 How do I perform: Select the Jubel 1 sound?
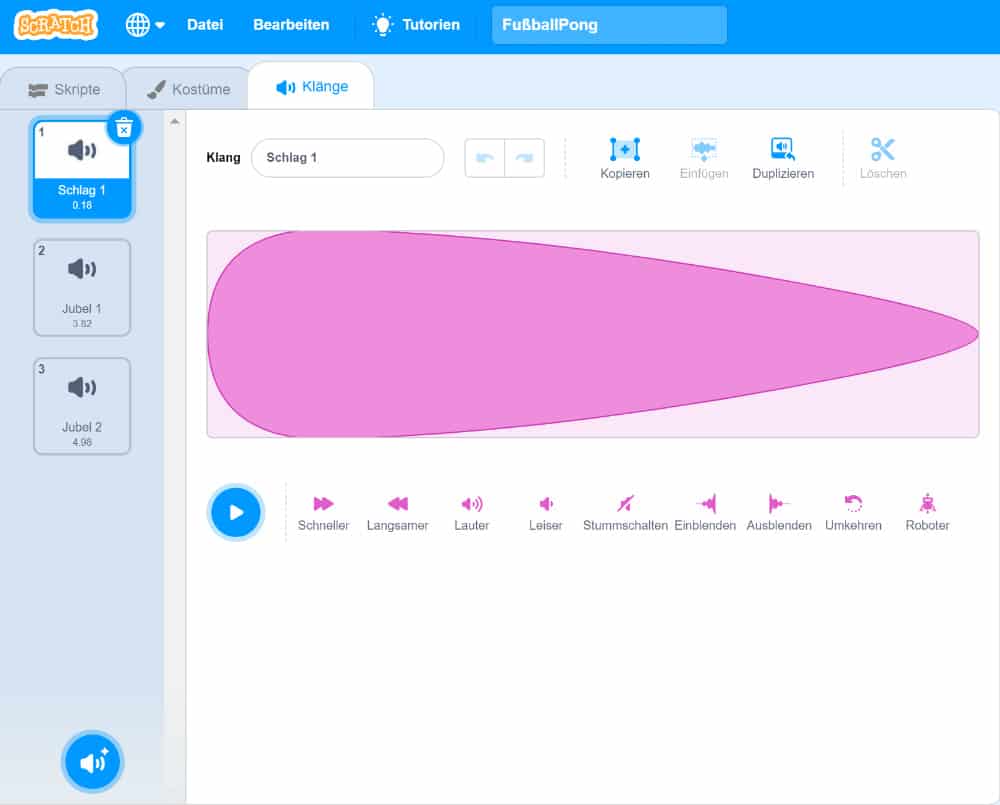pos(82,288)
